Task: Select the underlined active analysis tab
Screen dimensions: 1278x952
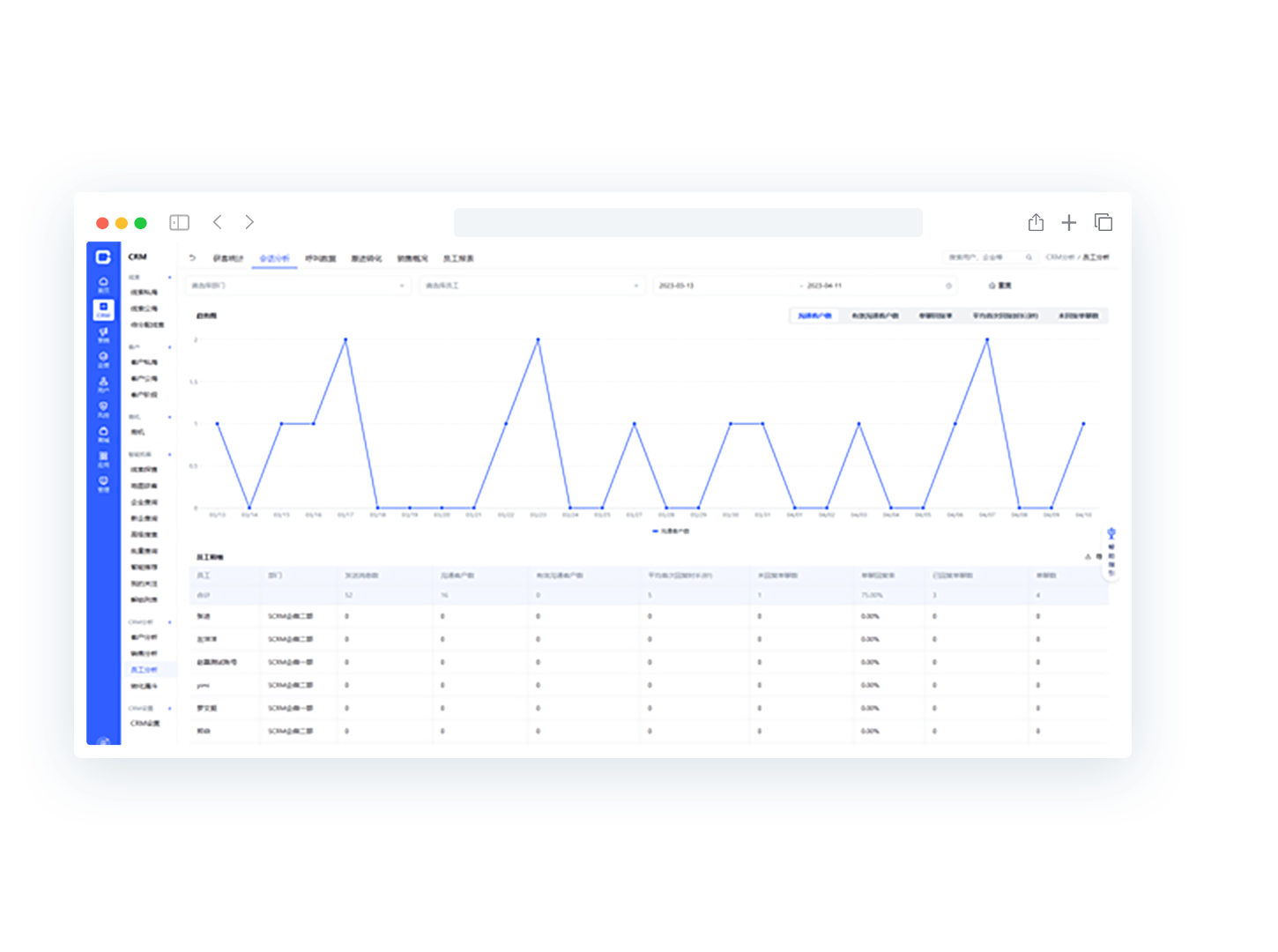Action: (x=274, y=258)
